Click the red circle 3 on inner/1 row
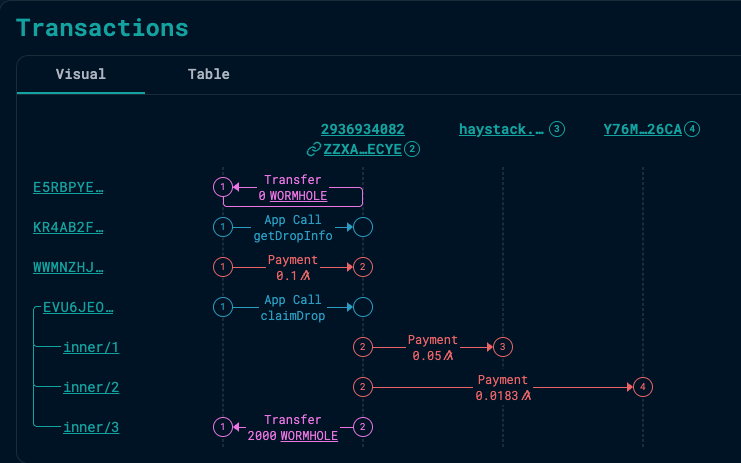741x463 pixels. (x=503, y=347)
